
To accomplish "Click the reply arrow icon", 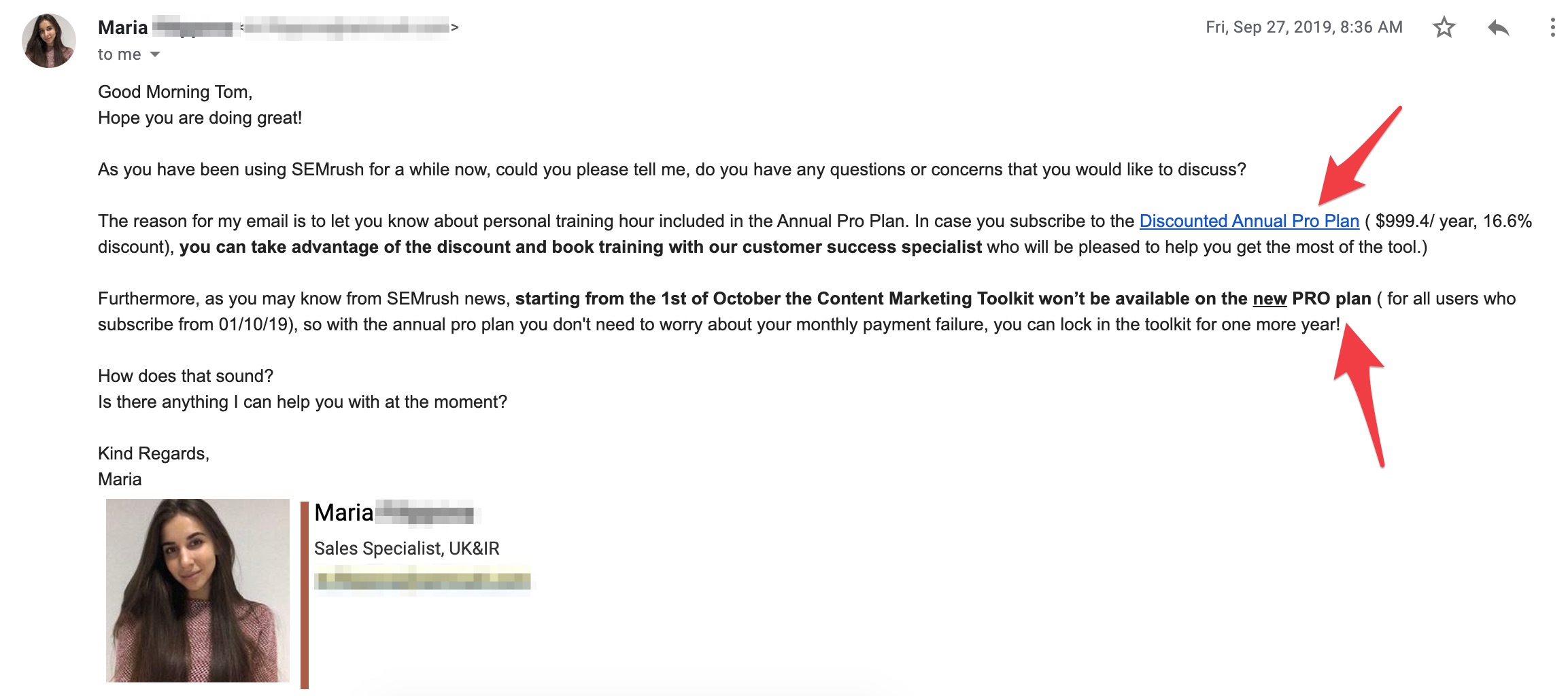I will 1498,28.
